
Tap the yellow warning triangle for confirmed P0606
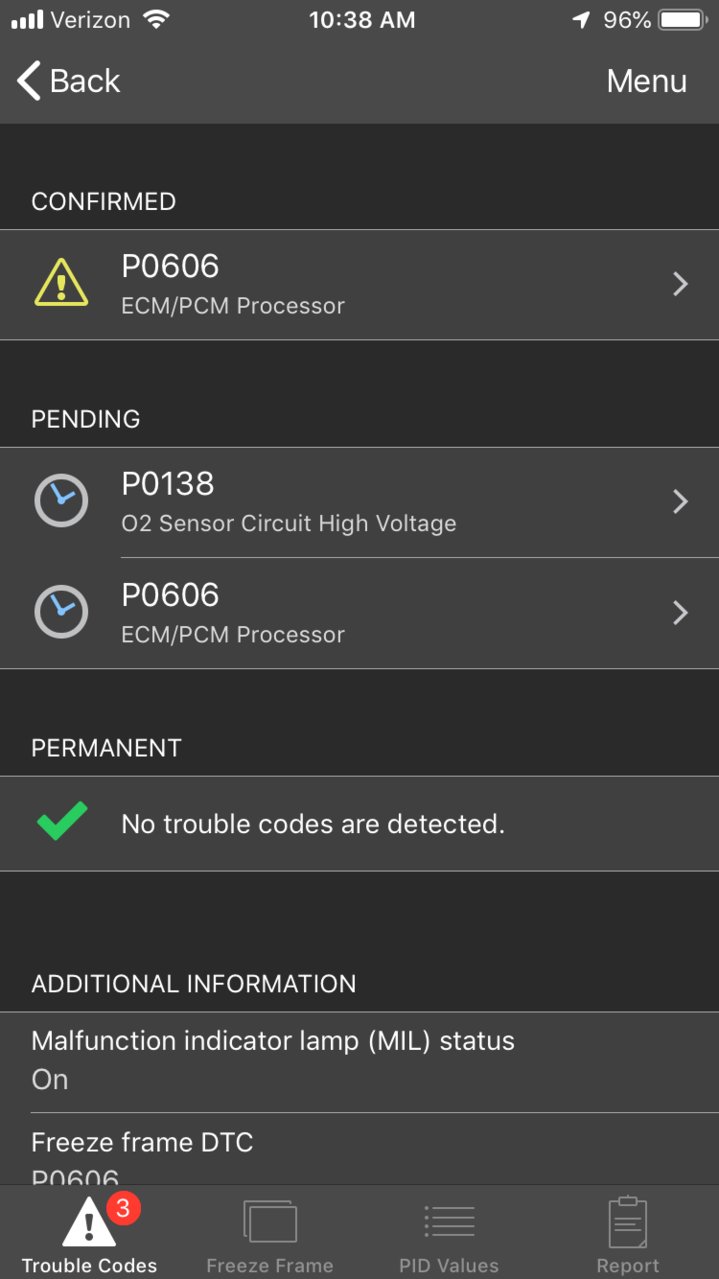(x=61, y=283)
